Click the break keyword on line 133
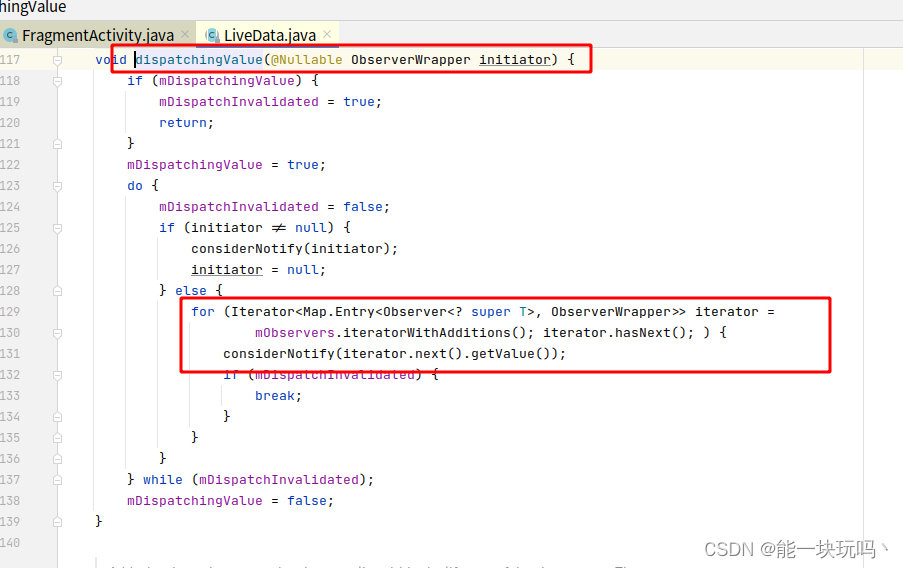 275,396
